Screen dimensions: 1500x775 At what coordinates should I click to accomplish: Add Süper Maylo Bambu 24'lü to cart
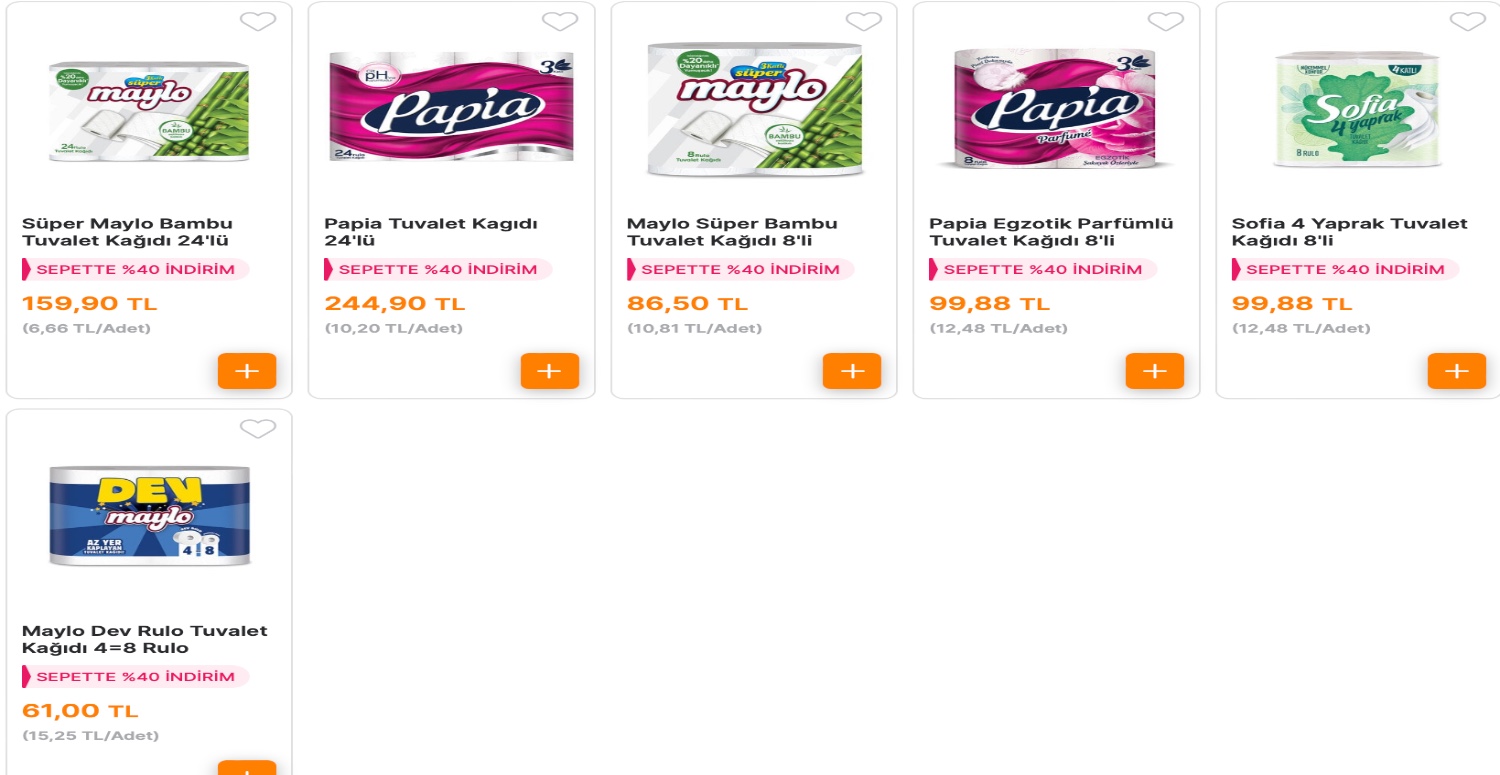click(247, 371)
